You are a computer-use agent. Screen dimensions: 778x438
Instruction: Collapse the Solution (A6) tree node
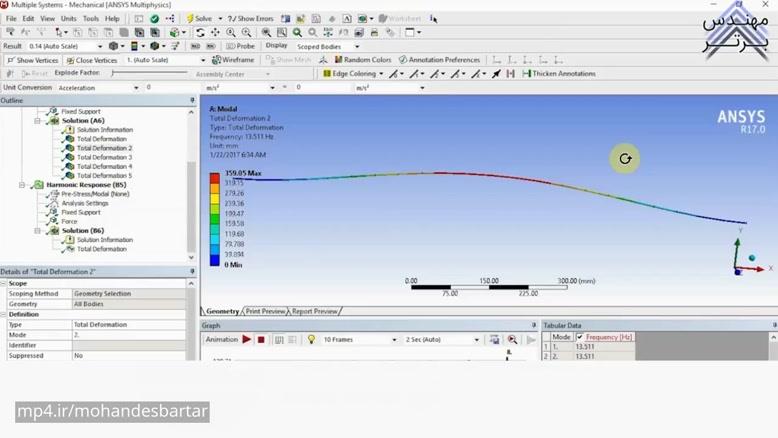(x=37, y=121)
